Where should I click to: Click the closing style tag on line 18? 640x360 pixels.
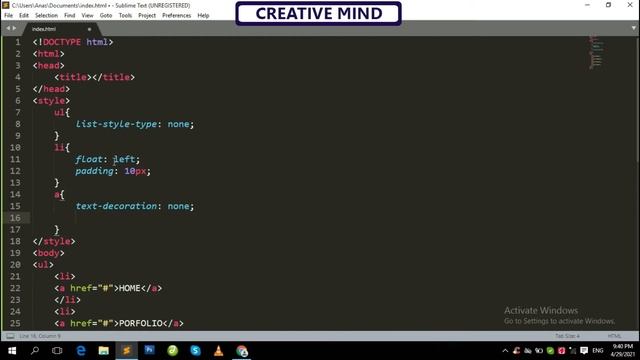[54, 241]
